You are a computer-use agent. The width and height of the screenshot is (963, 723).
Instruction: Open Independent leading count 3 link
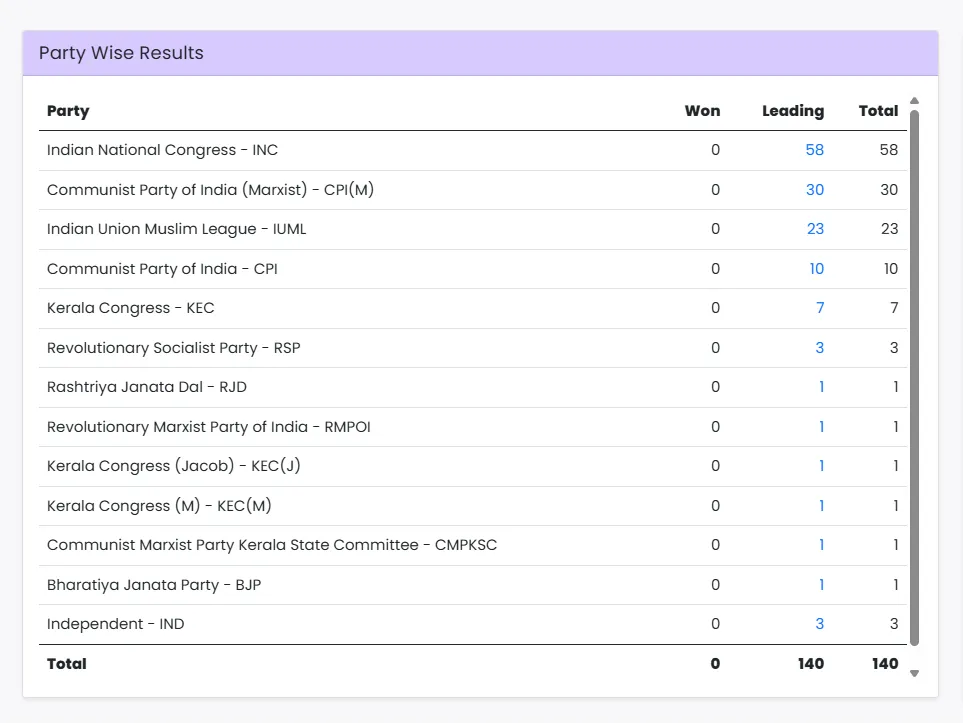[819, 624]
